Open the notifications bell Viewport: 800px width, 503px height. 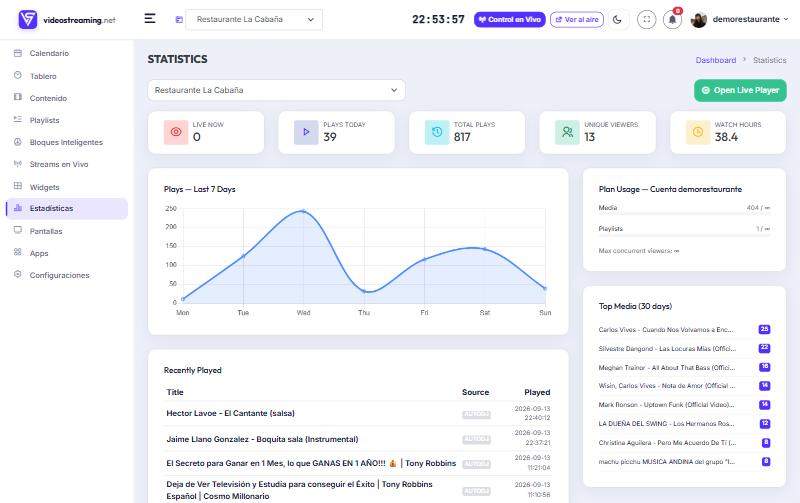[x=672, y=19]
